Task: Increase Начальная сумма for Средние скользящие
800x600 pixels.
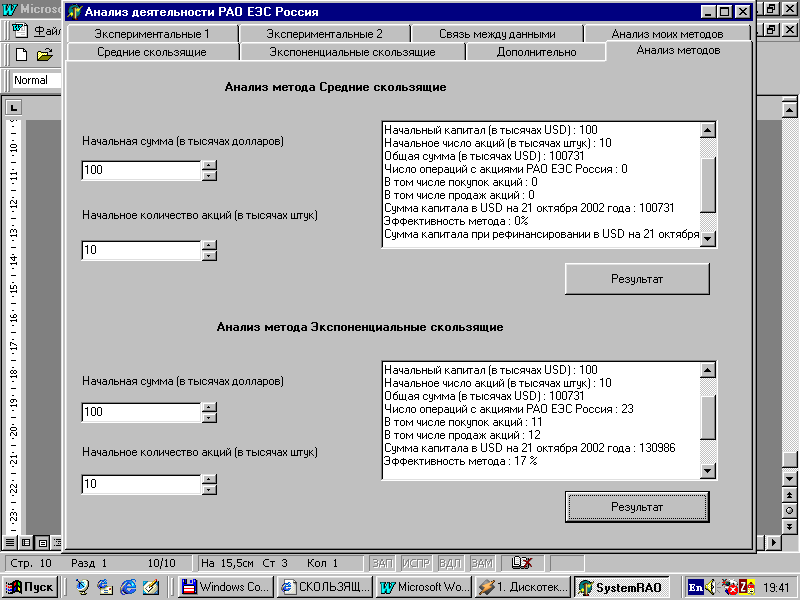Action: point(209,165)
